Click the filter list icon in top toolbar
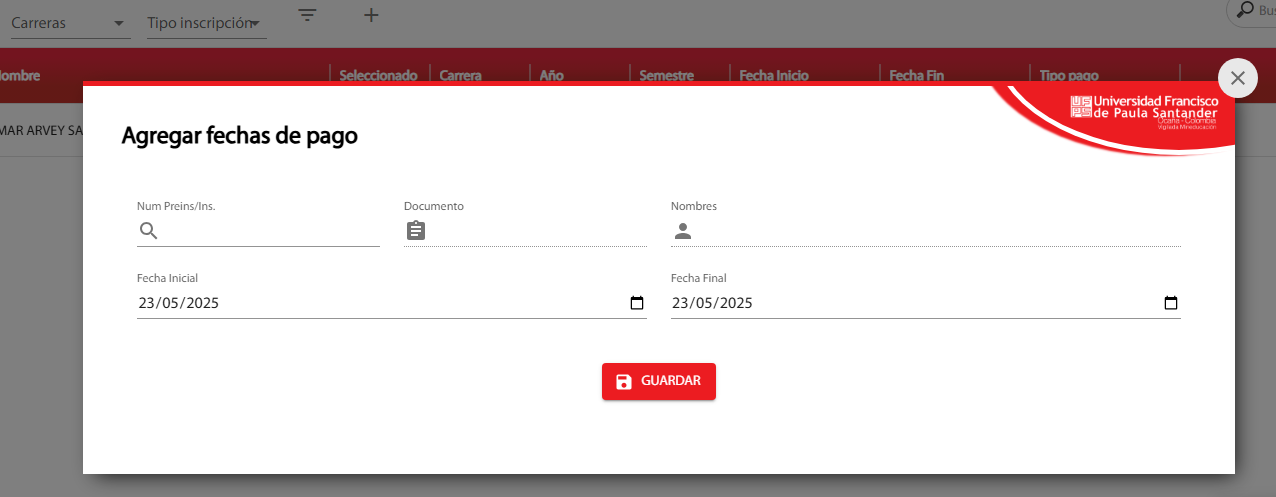 click(x=308, y=15)
